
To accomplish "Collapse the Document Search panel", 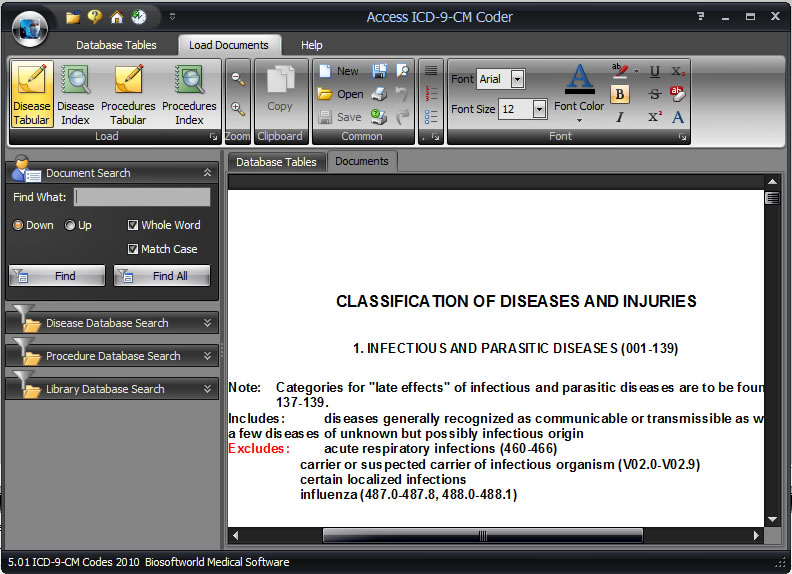I will pyautogui.click(x=208, y=173).
